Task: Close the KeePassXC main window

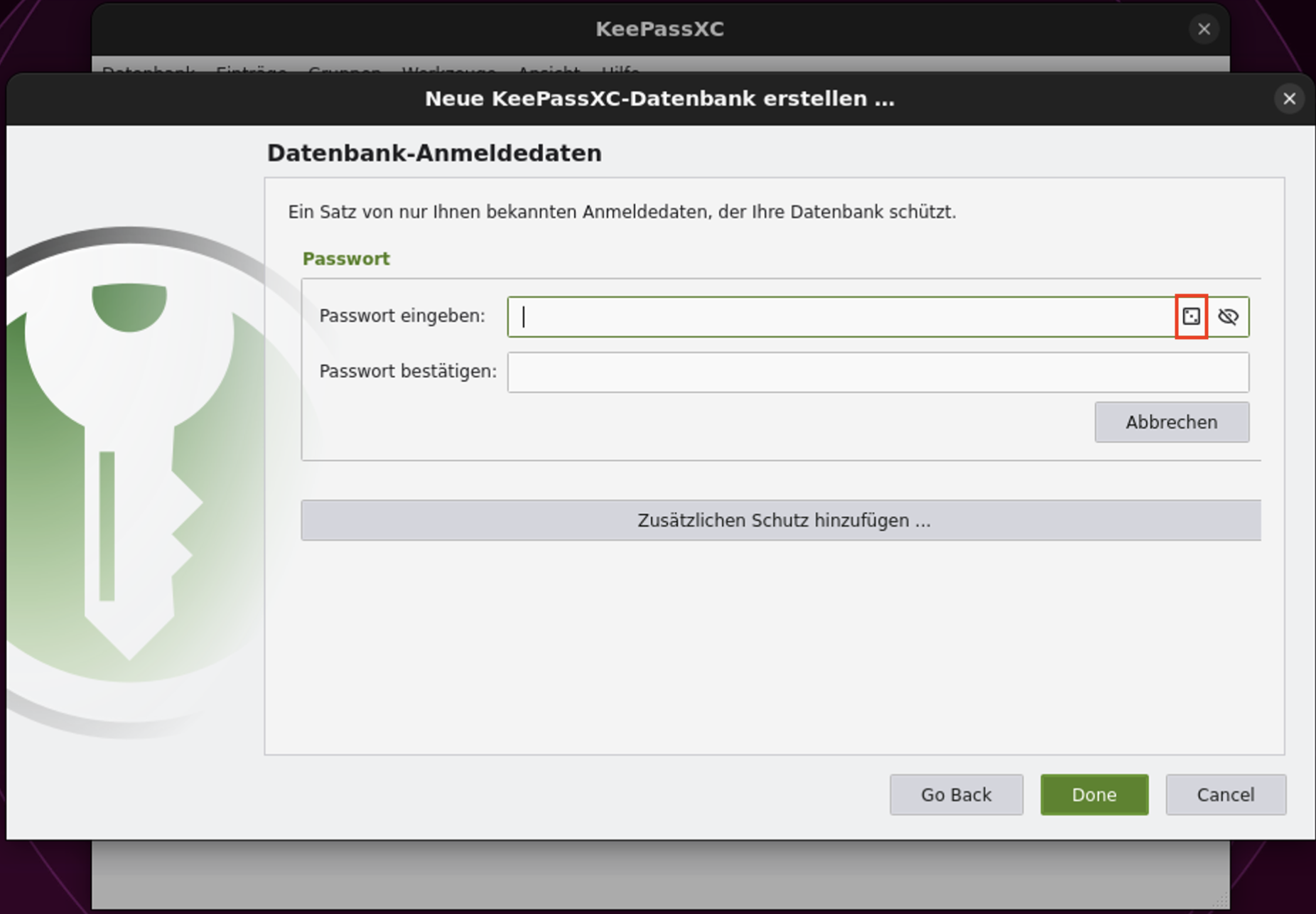Action: click(x=1204, y=29)
